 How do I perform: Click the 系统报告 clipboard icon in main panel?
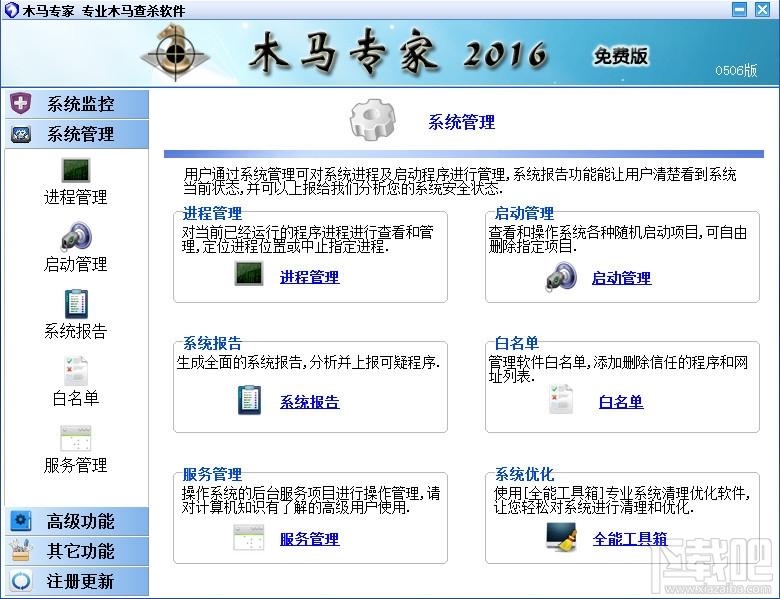249,401
